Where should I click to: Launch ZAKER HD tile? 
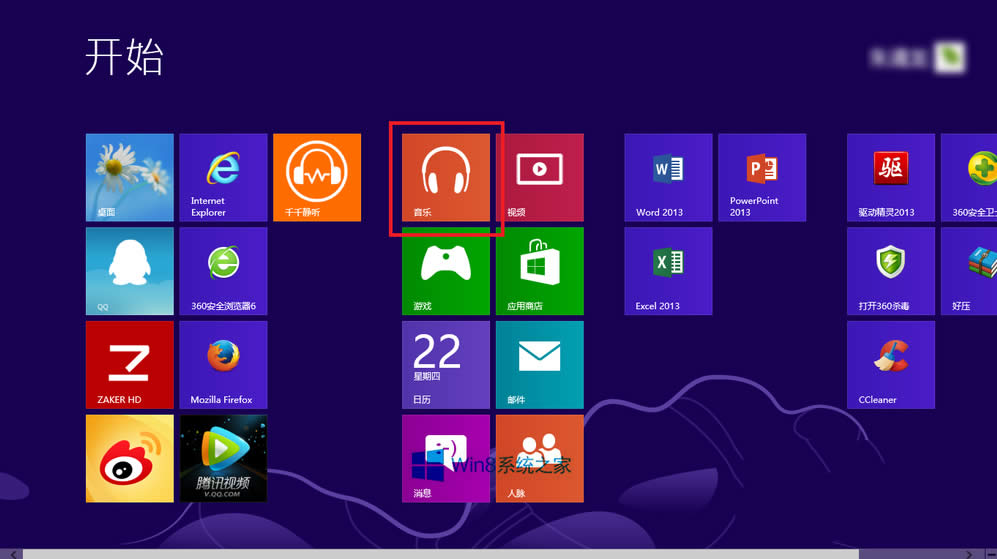[x=129, y=364]
